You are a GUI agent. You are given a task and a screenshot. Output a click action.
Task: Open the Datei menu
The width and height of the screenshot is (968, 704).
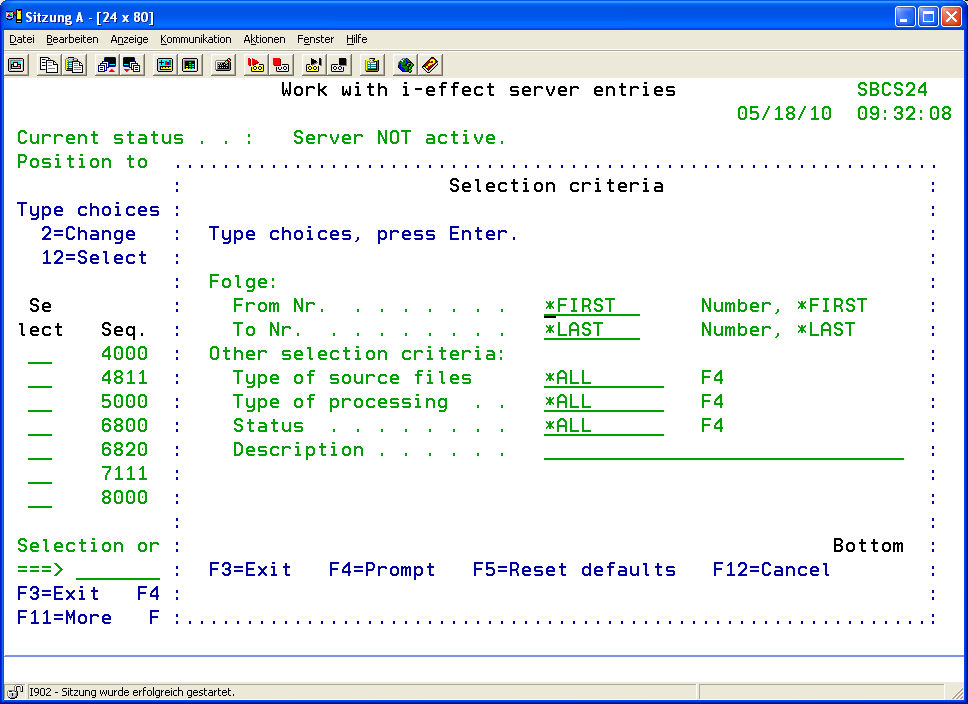tap(22, 39)
